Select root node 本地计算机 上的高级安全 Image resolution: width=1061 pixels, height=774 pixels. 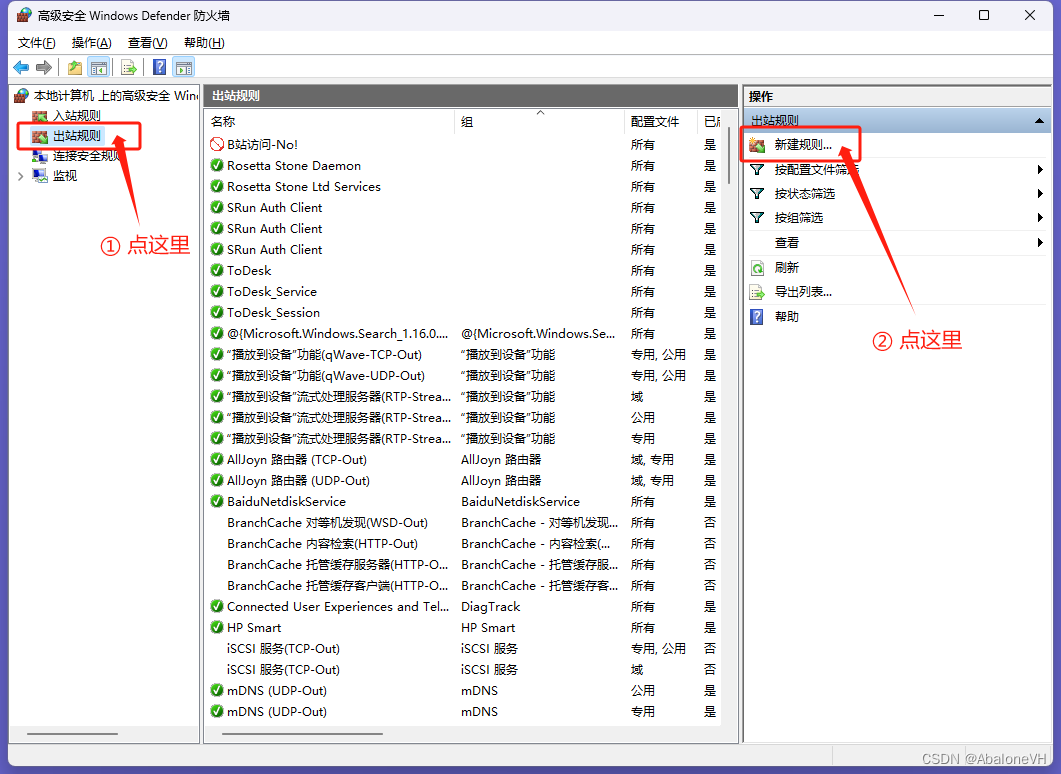[x=116, y=95]
